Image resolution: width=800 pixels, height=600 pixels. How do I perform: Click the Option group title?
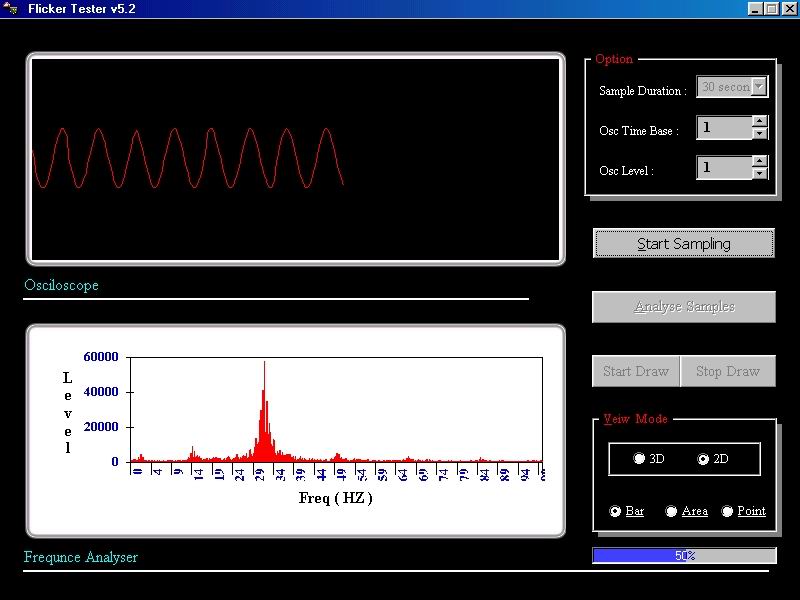pyautogui.click(x=614, y=59)
